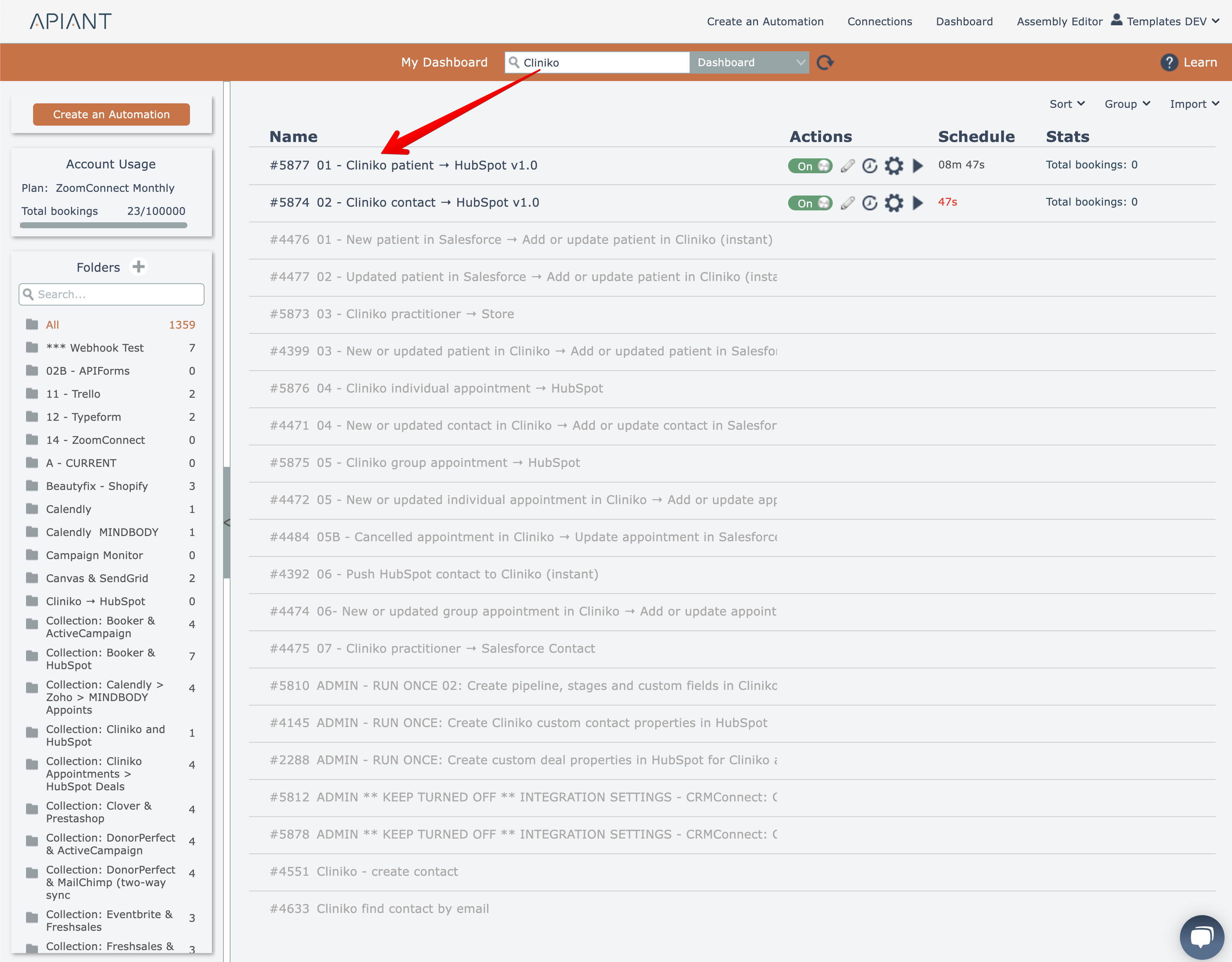The height and width of the screenshot is (962, 1232).
Task: Toggle off the Cliniko contact HubSpot automation
Action: (x=810, y=203)
